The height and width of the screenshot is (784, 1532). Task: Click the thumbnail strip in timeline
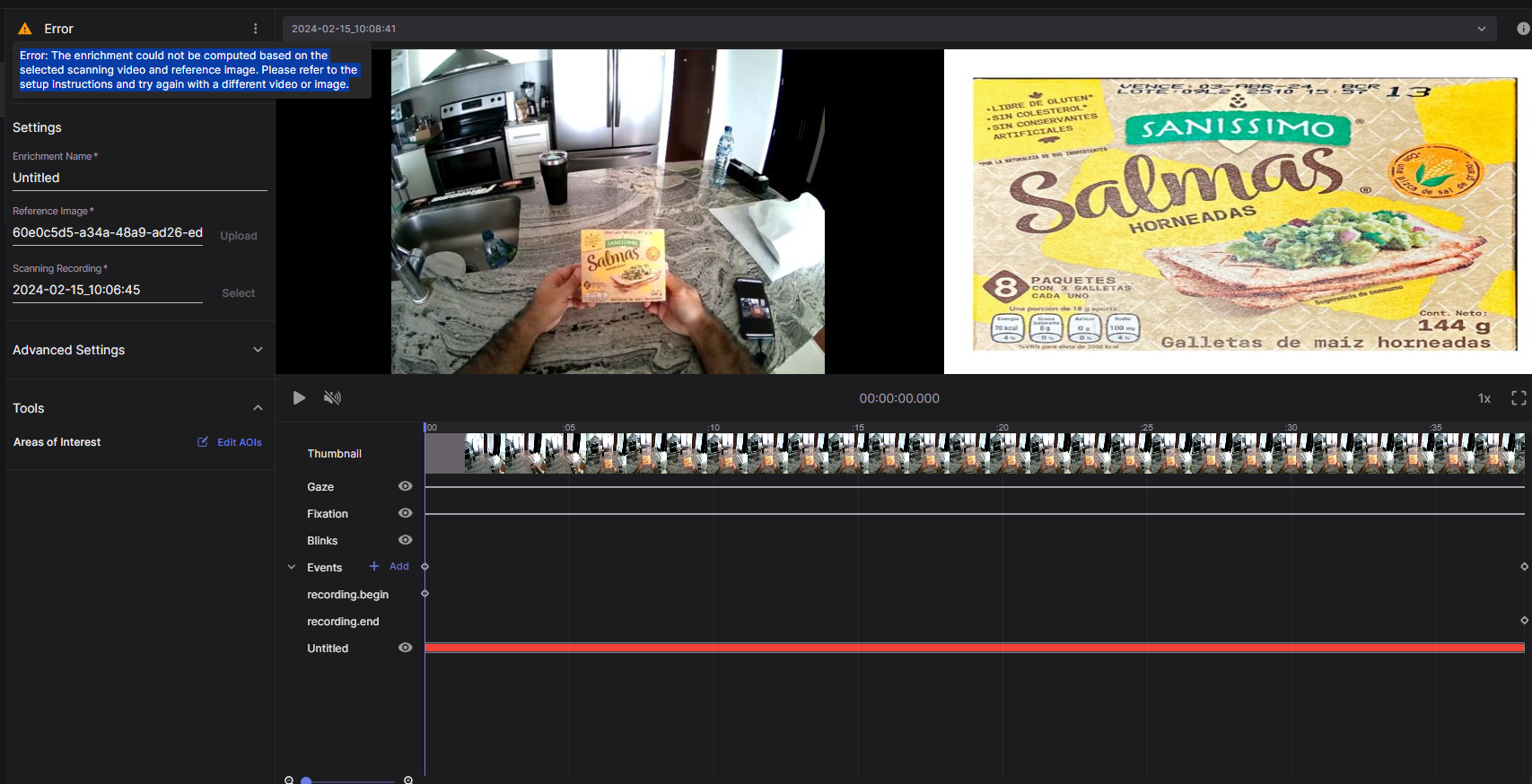tap(975, 453)
